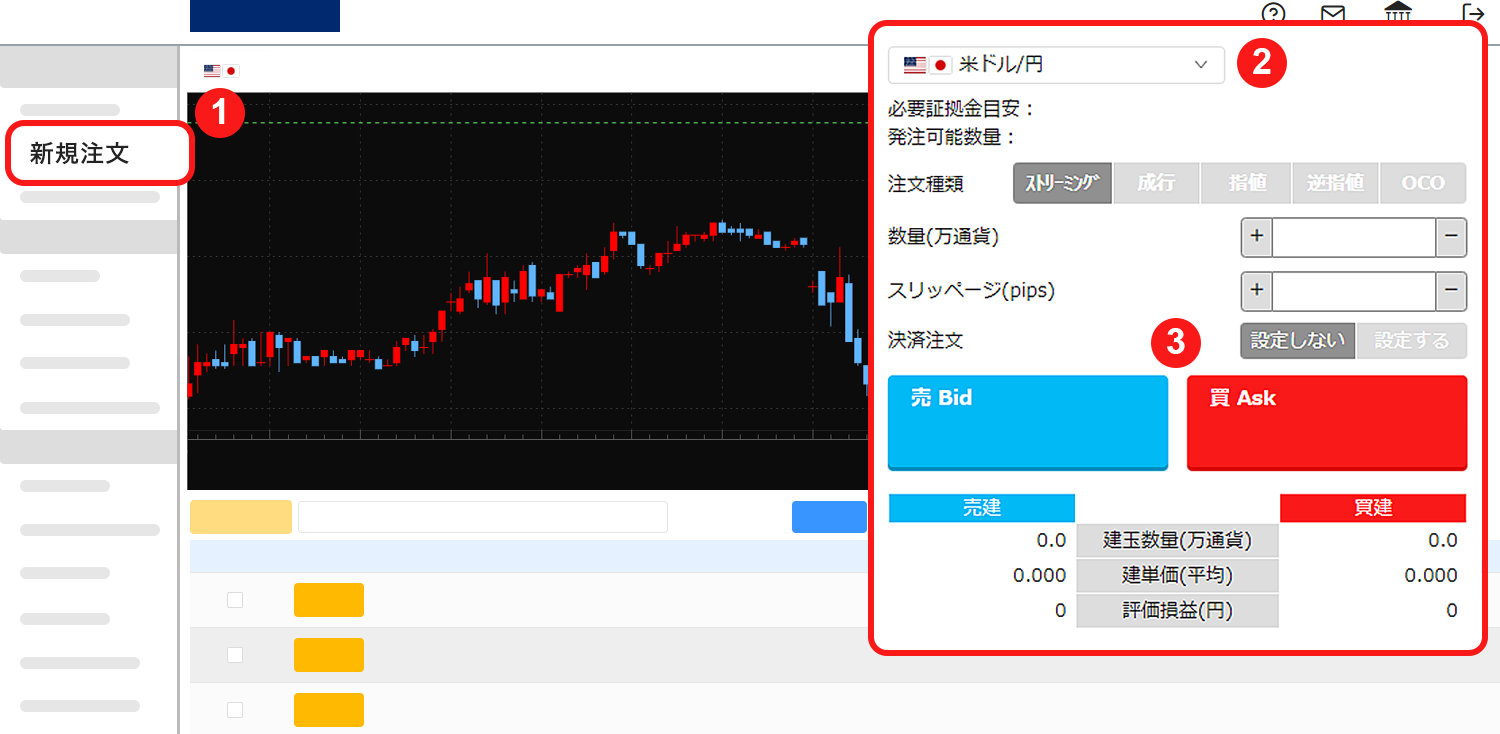Click the 買建 column header
Screen dimensions: 1500x734
(x=1373, y=508)
